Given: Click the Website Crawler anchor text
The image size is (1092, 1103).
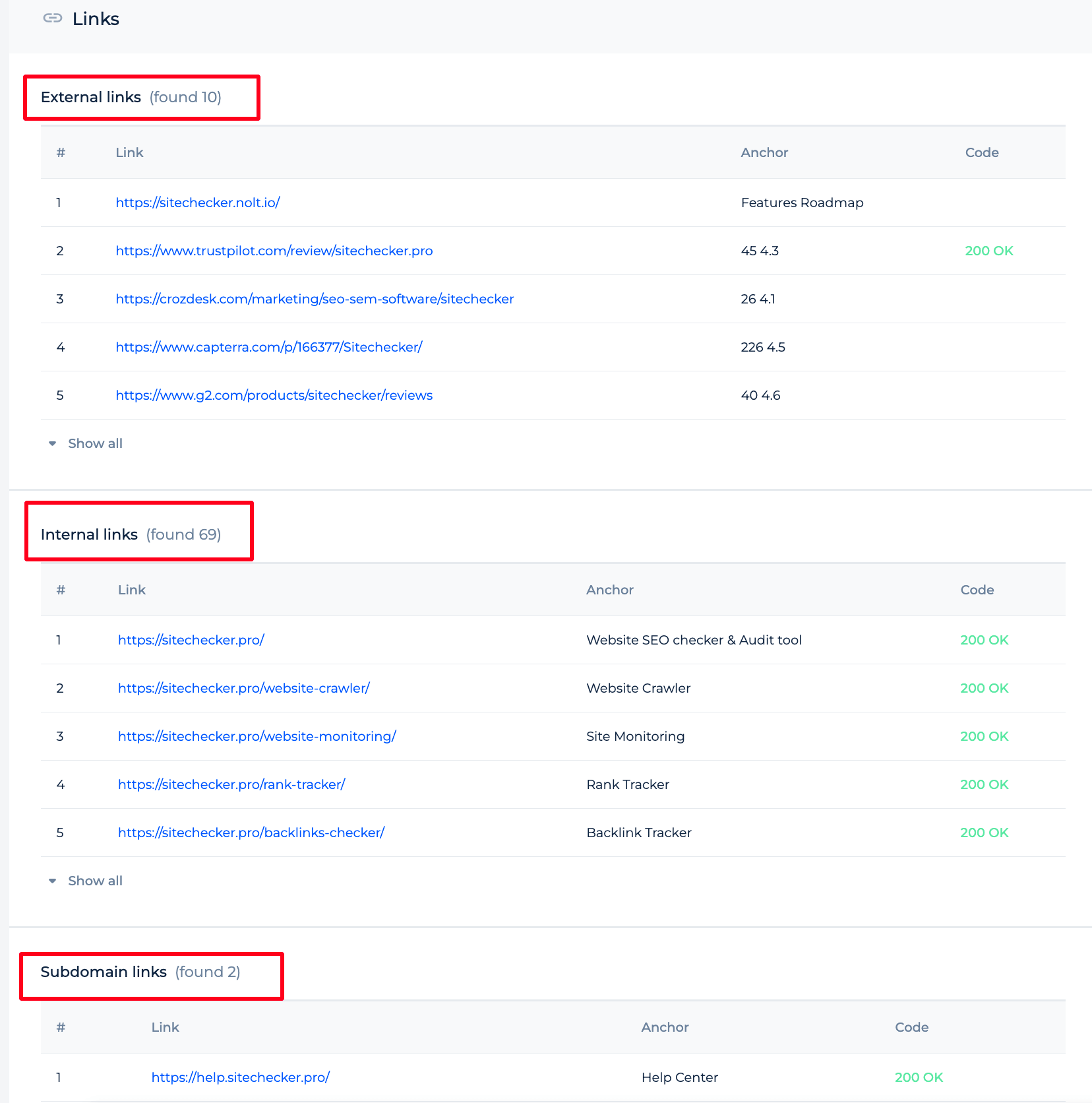Looking at the screenshot, I should pos(638,688).
